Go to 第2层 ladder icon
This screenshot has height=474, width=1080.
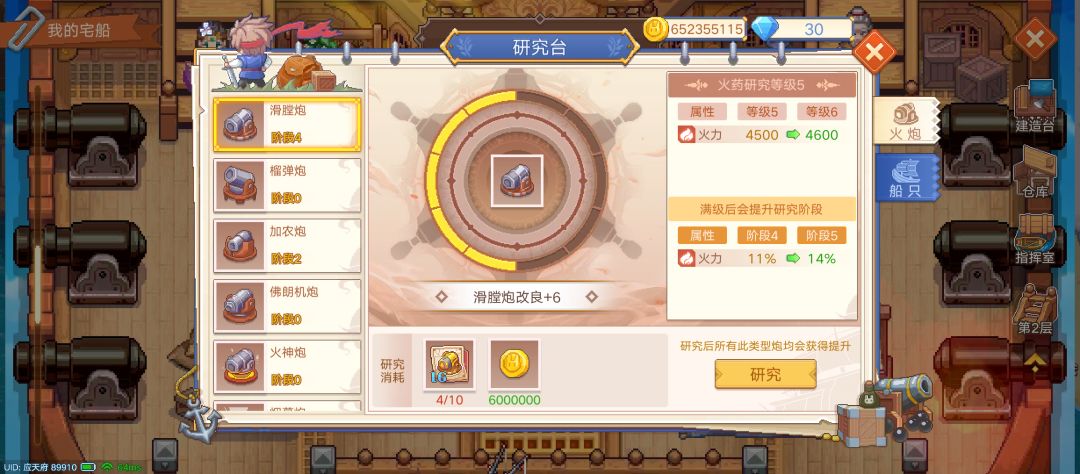pos(1035,309)
